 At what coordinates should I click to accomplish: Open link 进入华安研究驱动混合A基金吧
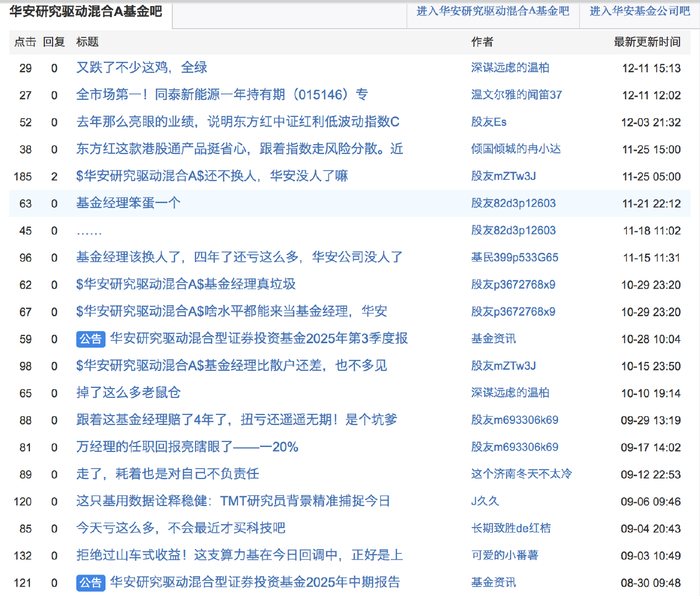coord(493,12)
